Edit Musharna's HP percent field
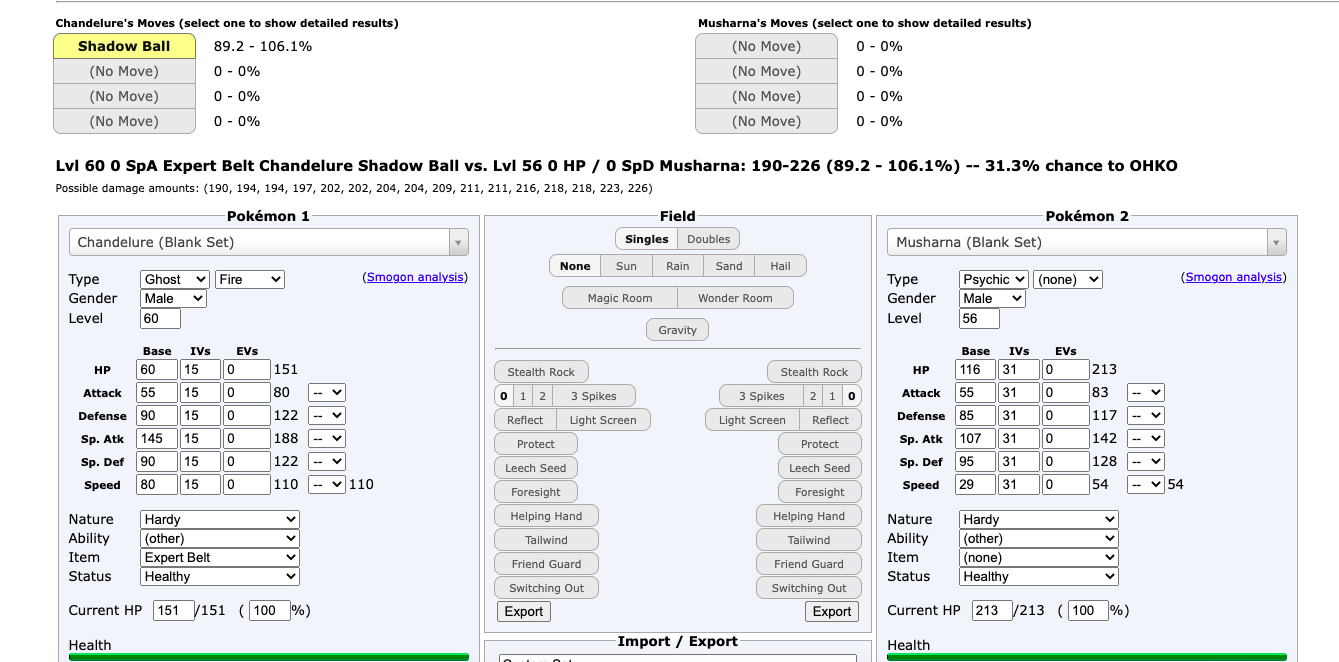The width and height of the screenshot is (1339, 662). pyautogui.click(x=1088, y=610)
